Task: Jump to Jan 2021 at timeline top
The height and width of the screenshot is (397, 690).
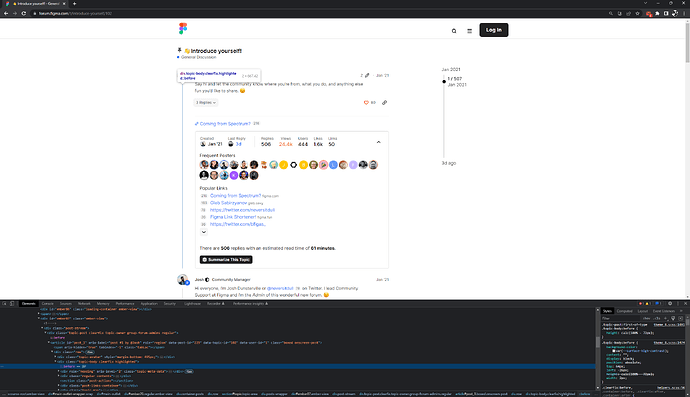Action: pos(451,70)
